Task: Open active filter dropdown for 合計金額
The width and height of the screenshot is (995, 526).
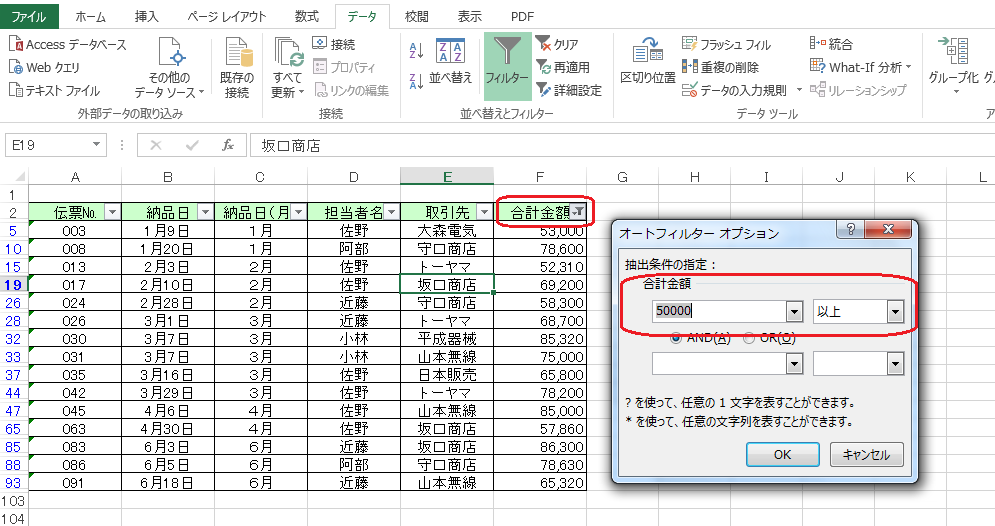Action: 577,212
